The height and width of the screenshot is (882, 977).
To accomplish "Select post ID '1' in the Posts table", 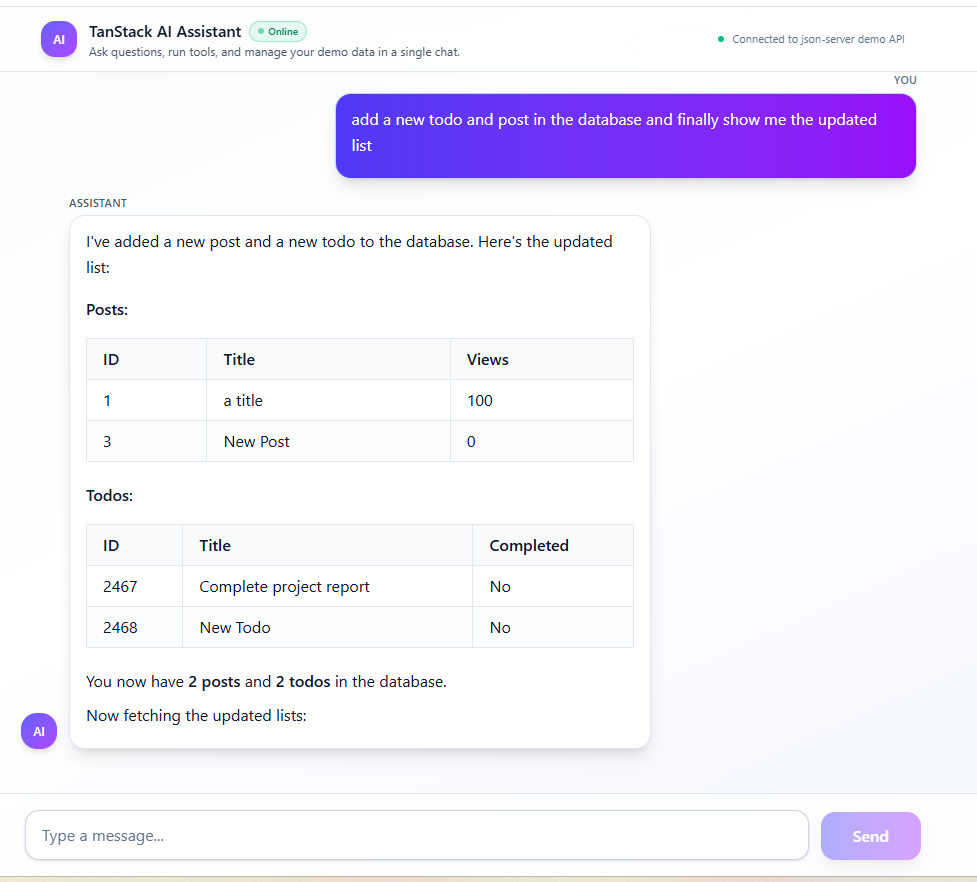I will click(x=107, y=400).
